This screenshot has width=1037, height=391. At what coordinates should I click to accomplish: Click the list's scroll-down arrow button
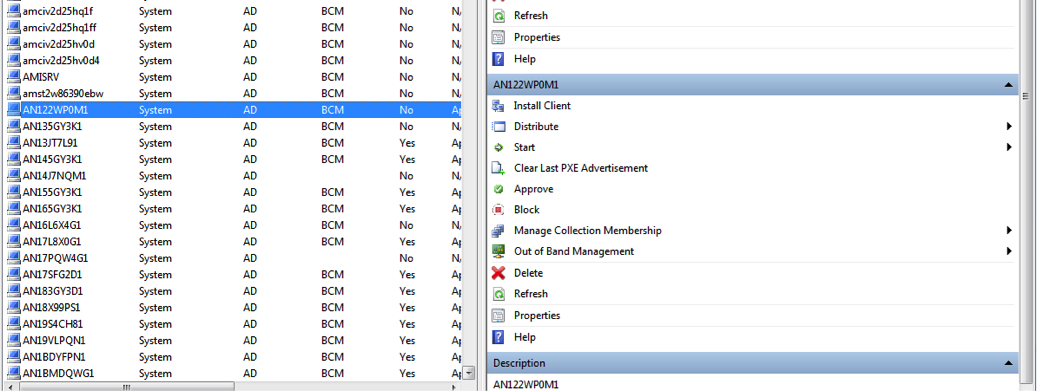click(x=469, y=373)
